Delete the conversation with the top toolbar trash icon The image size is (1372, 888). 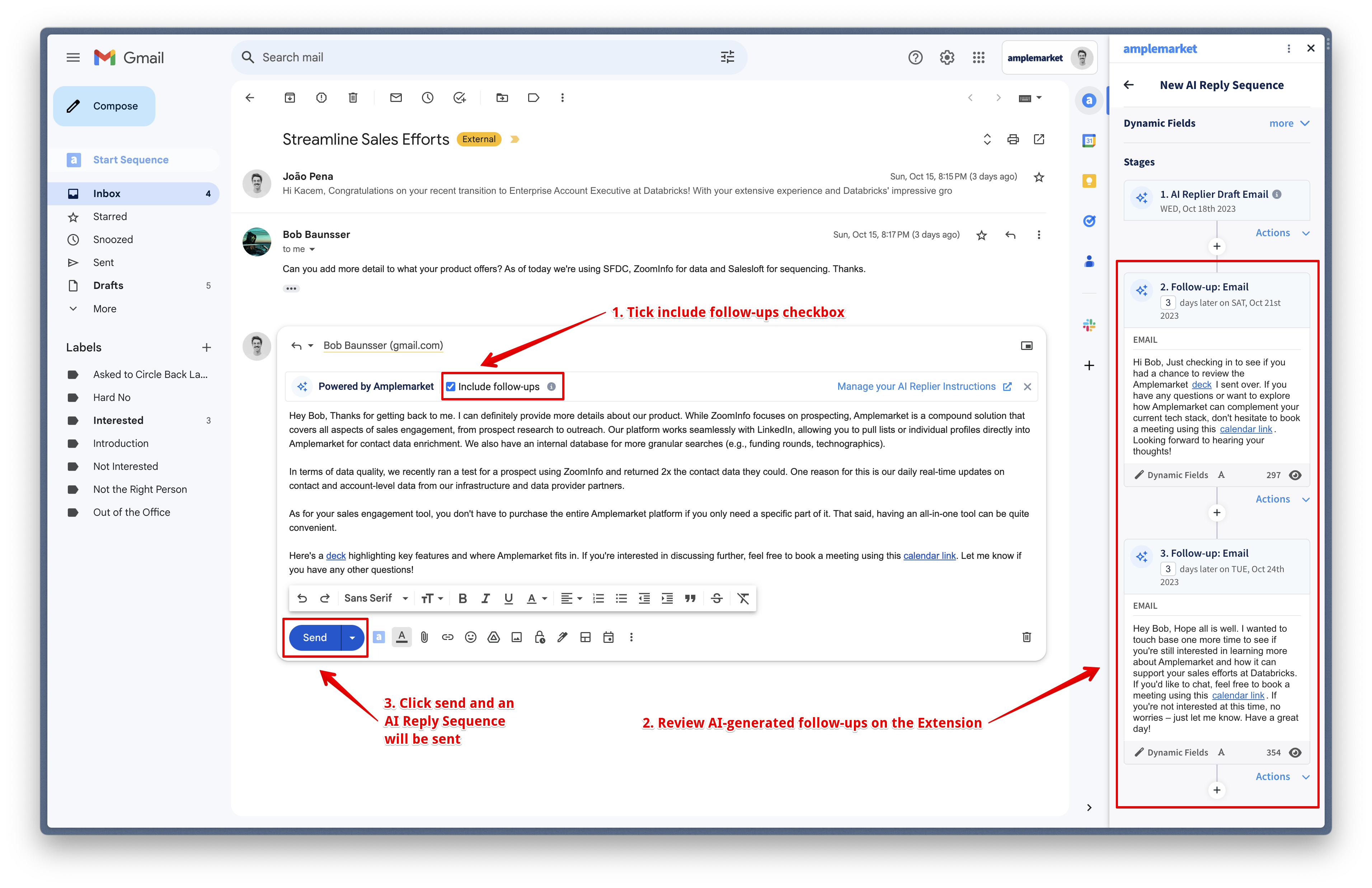[x=353, y=98]
